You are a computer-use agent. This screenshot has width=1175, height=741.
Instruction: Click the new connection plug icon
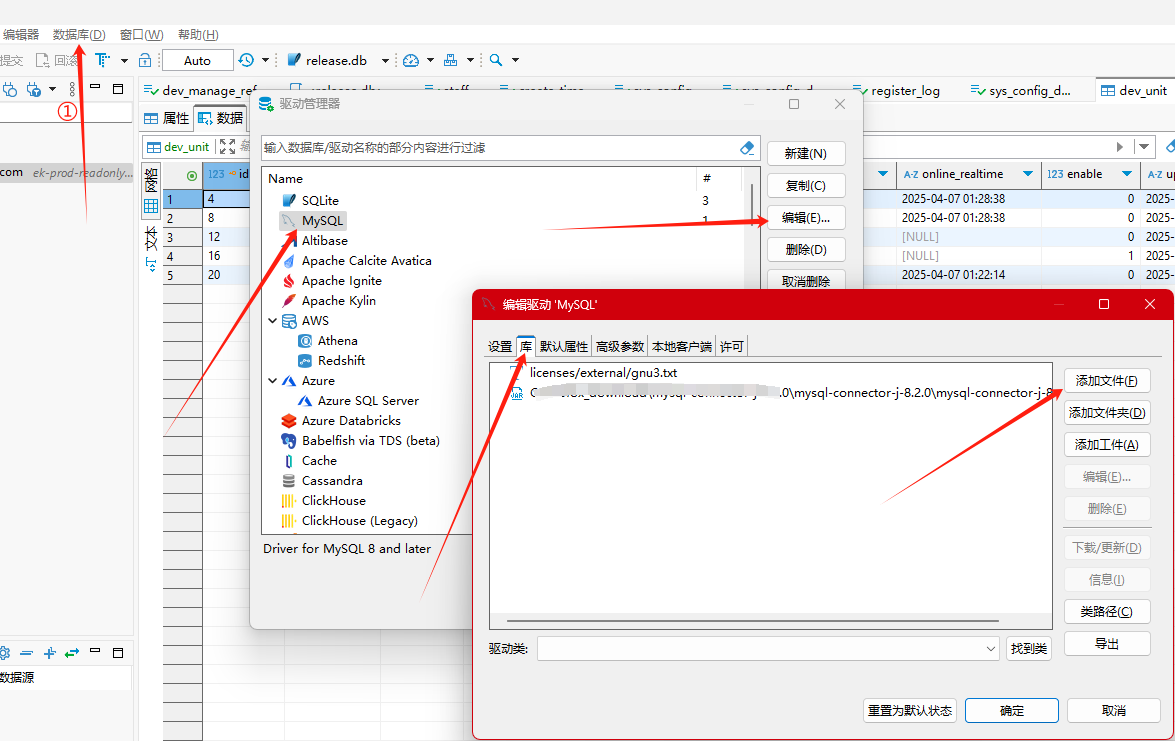10,89
